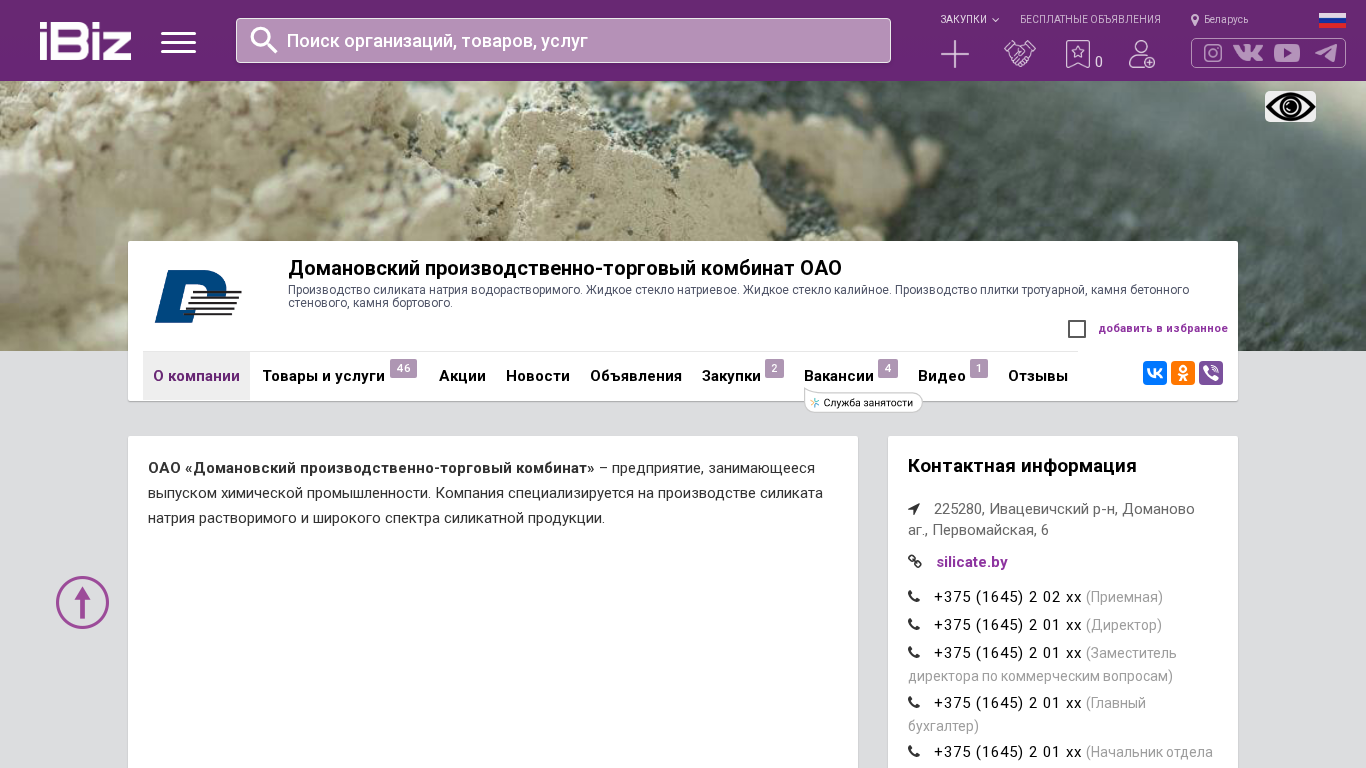Image resolution: width=1366 pixels, height=768 pixels.
Task: Open the handshake partners icon
Action: (x=1020, y=54)
